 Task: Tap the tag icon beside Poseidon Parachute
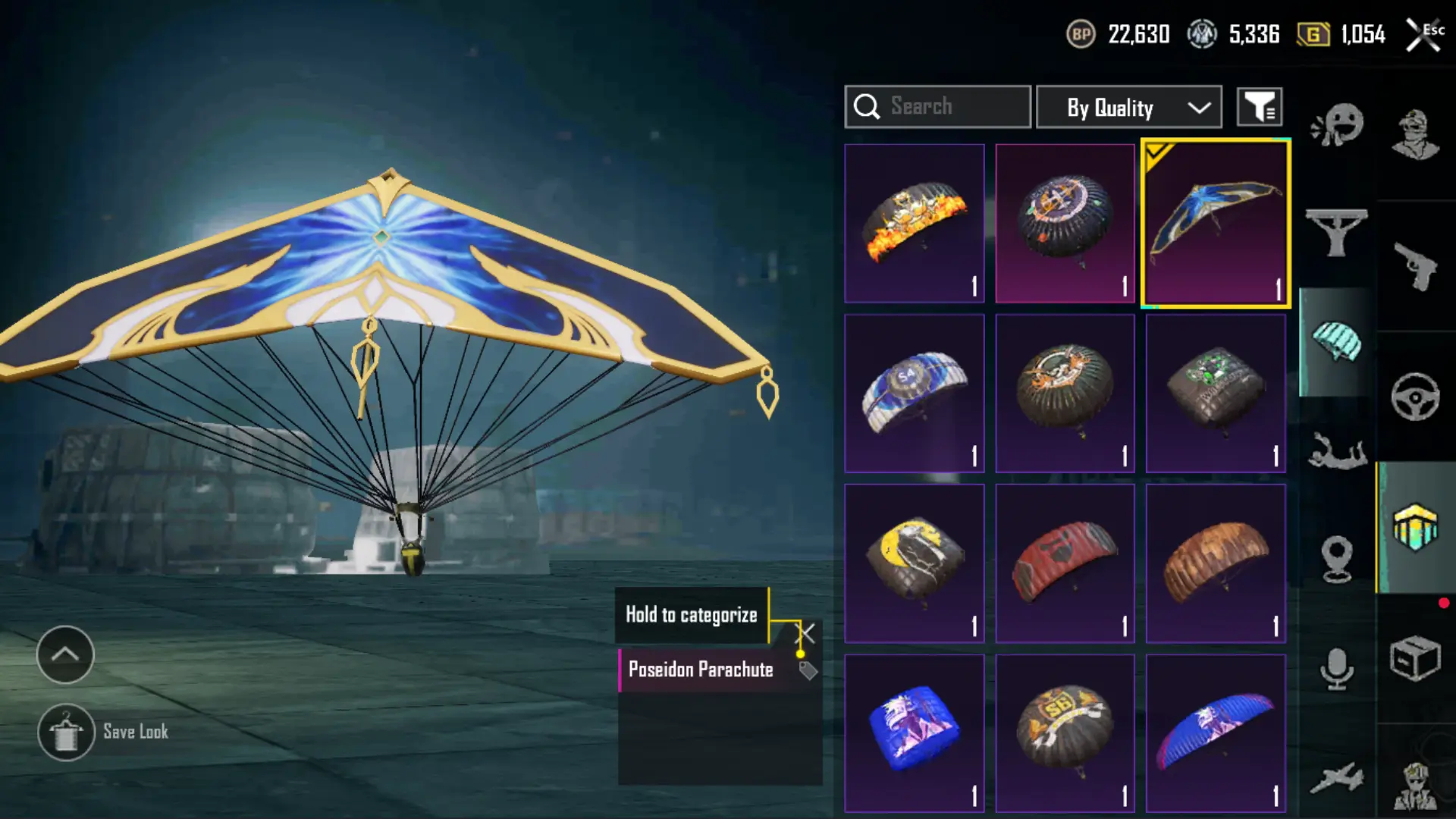(808, 670)
